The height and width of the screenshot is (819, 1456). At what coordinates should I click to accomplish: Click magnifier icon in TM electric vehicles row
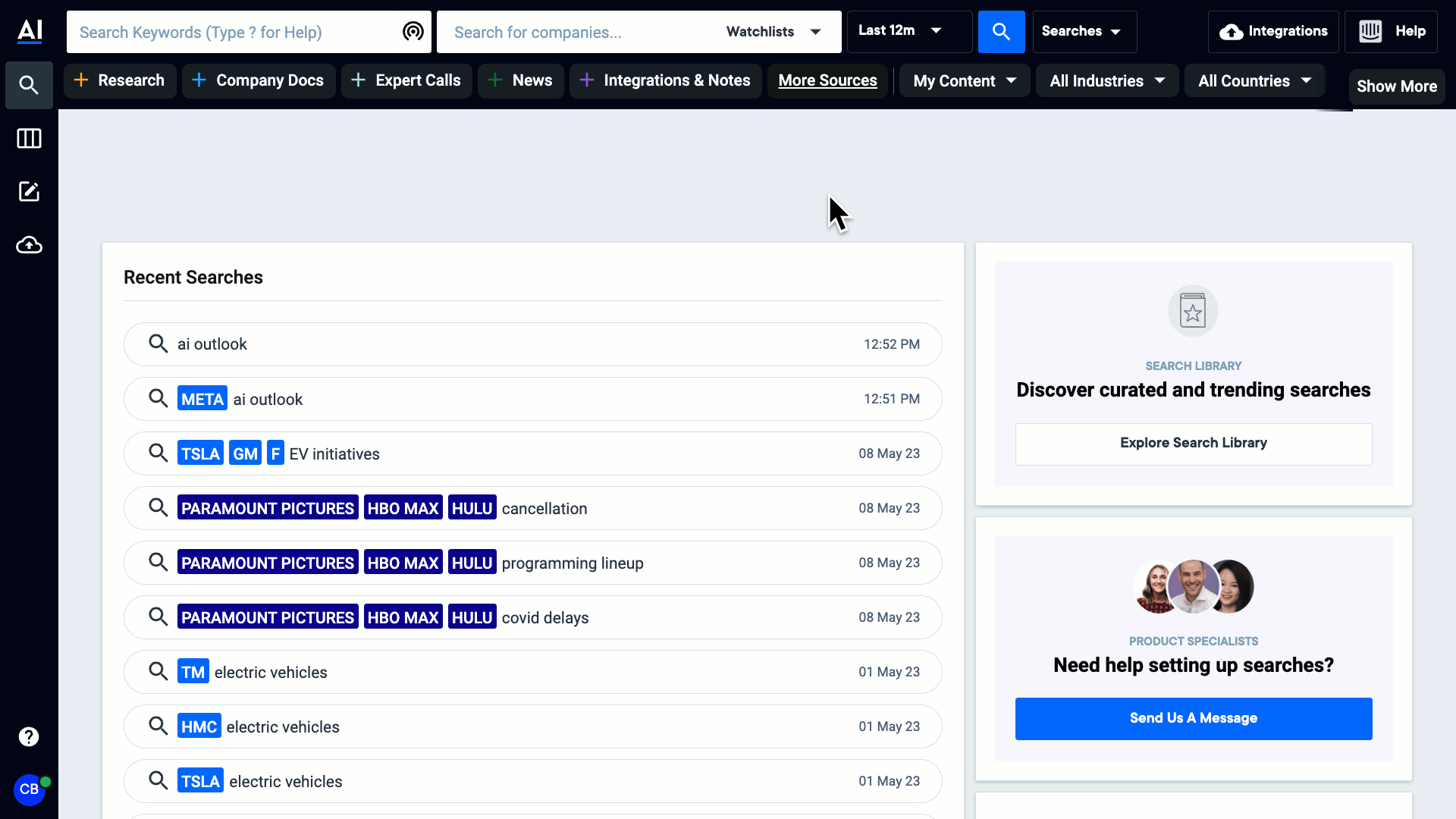pyautogui.click(x=158, y=671)
